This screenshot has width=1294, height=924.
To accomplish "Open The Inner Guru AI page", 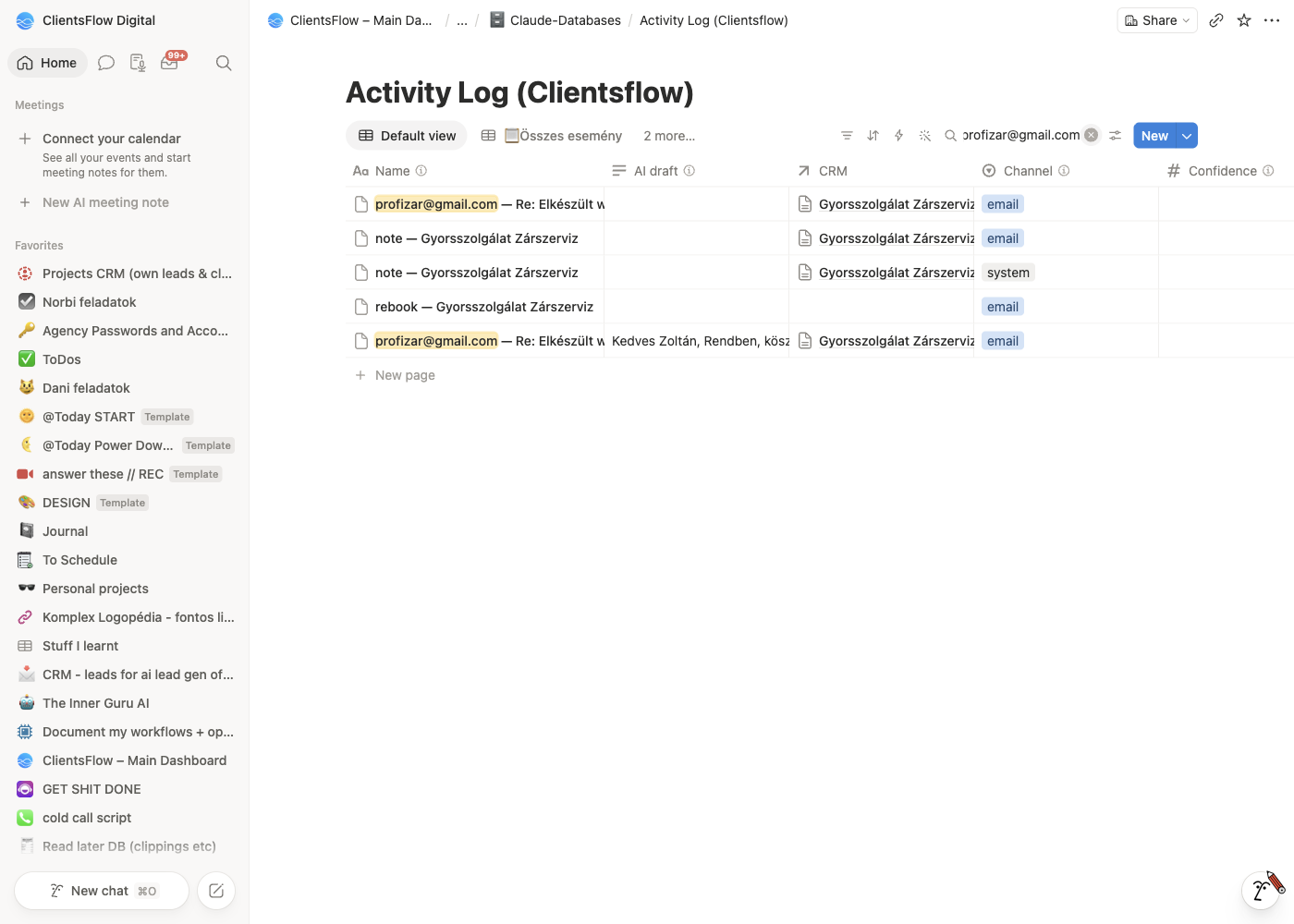I will coord(125,703).
